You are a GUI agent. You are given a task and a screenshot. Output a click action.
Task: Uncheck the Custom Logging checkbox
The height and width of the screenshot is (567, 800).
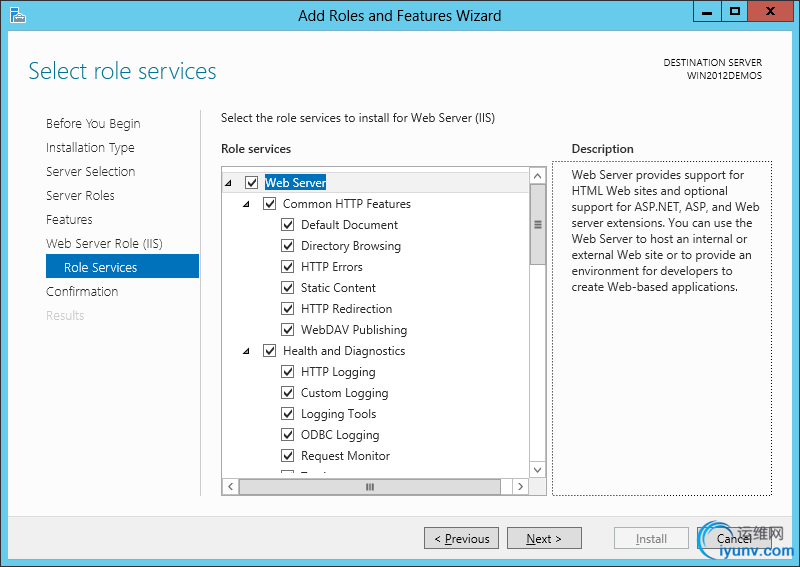[x=288, y=392]
